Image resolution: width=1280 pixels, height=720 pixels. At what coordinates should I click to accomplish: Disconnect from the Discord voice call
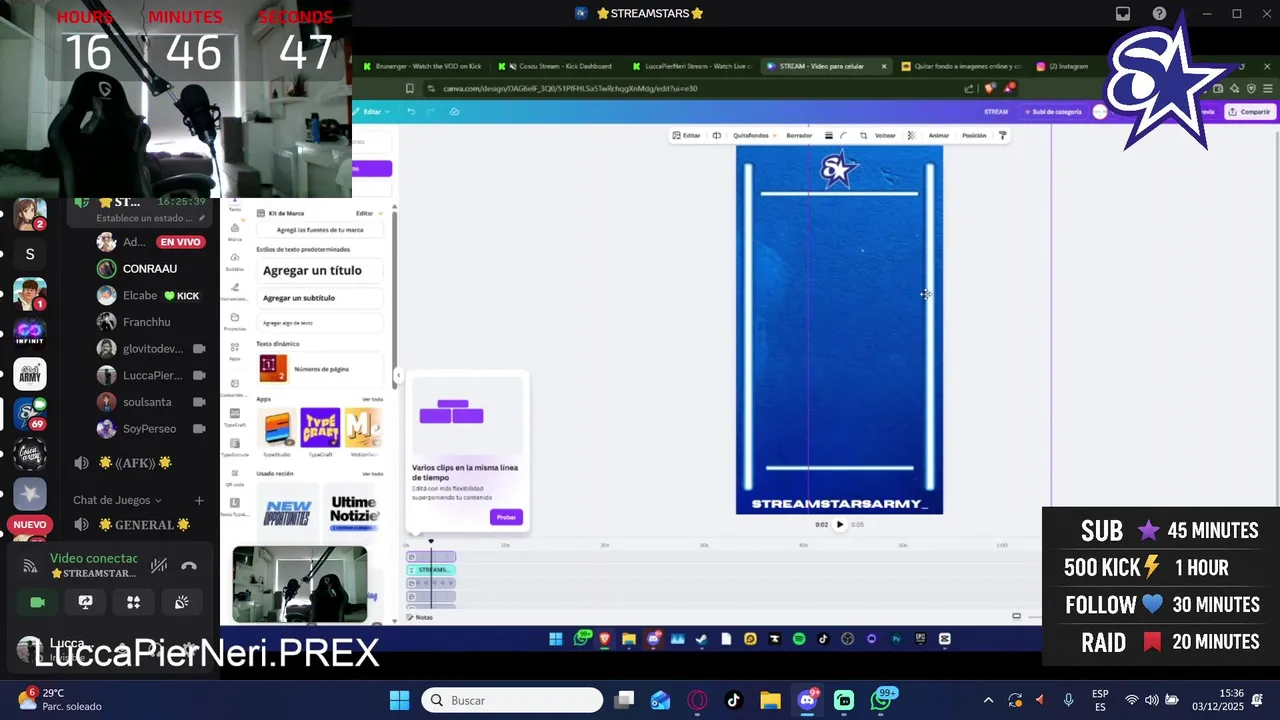click(189, 566)
